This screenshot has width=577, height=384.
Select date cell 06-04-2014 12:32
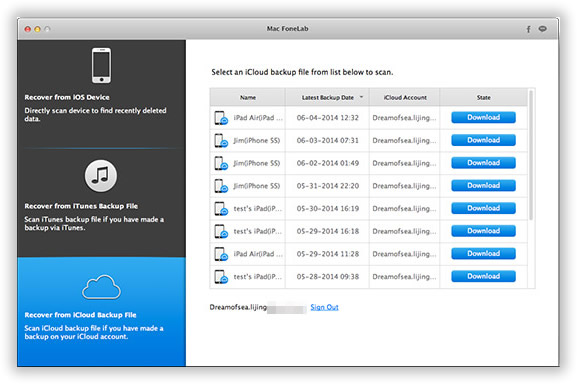click(328, 118)
